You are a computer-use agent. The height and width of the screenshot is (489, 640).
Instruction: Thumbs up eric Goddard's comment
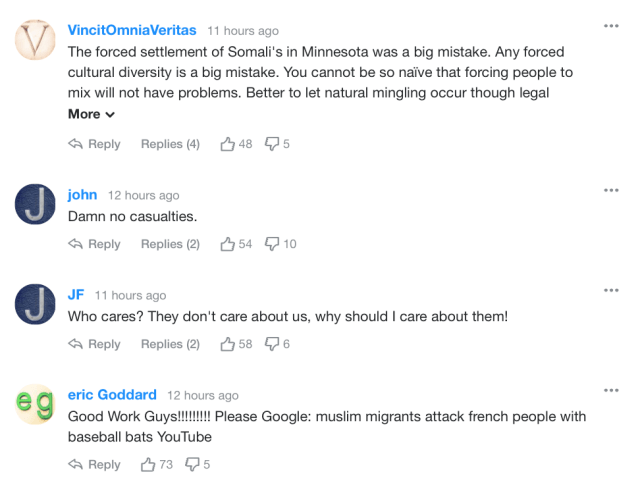[x=148, y=464]
